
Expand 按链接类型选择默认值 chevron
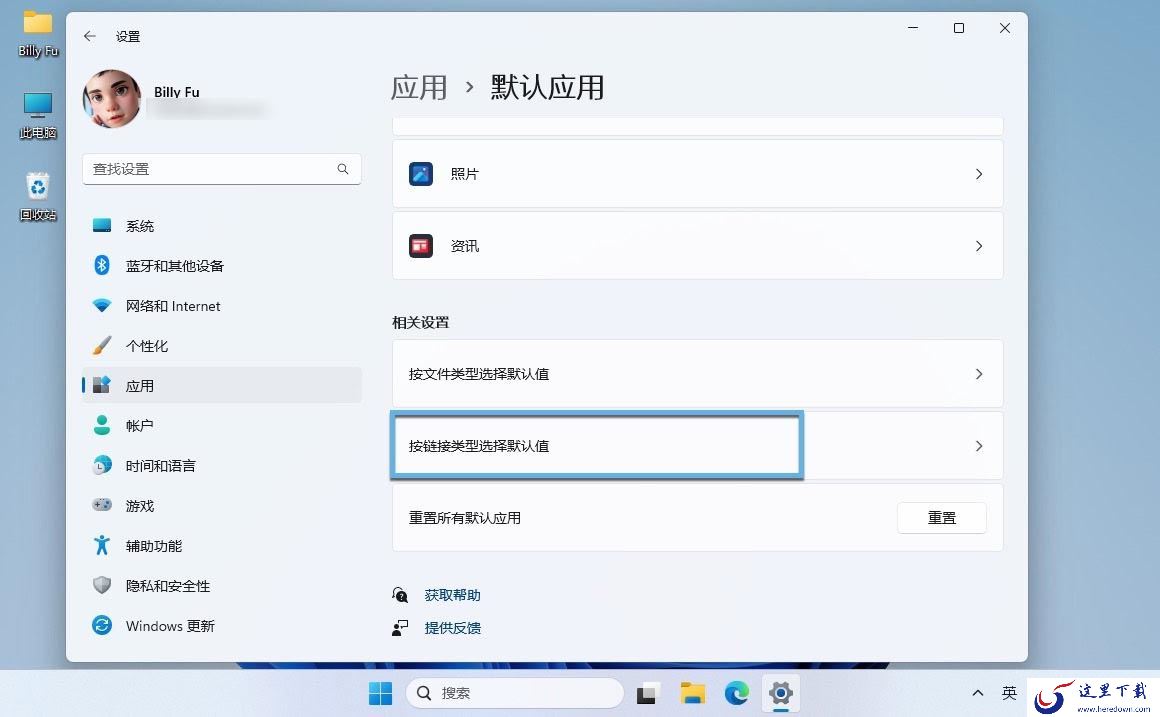click(x=979, y=445)
